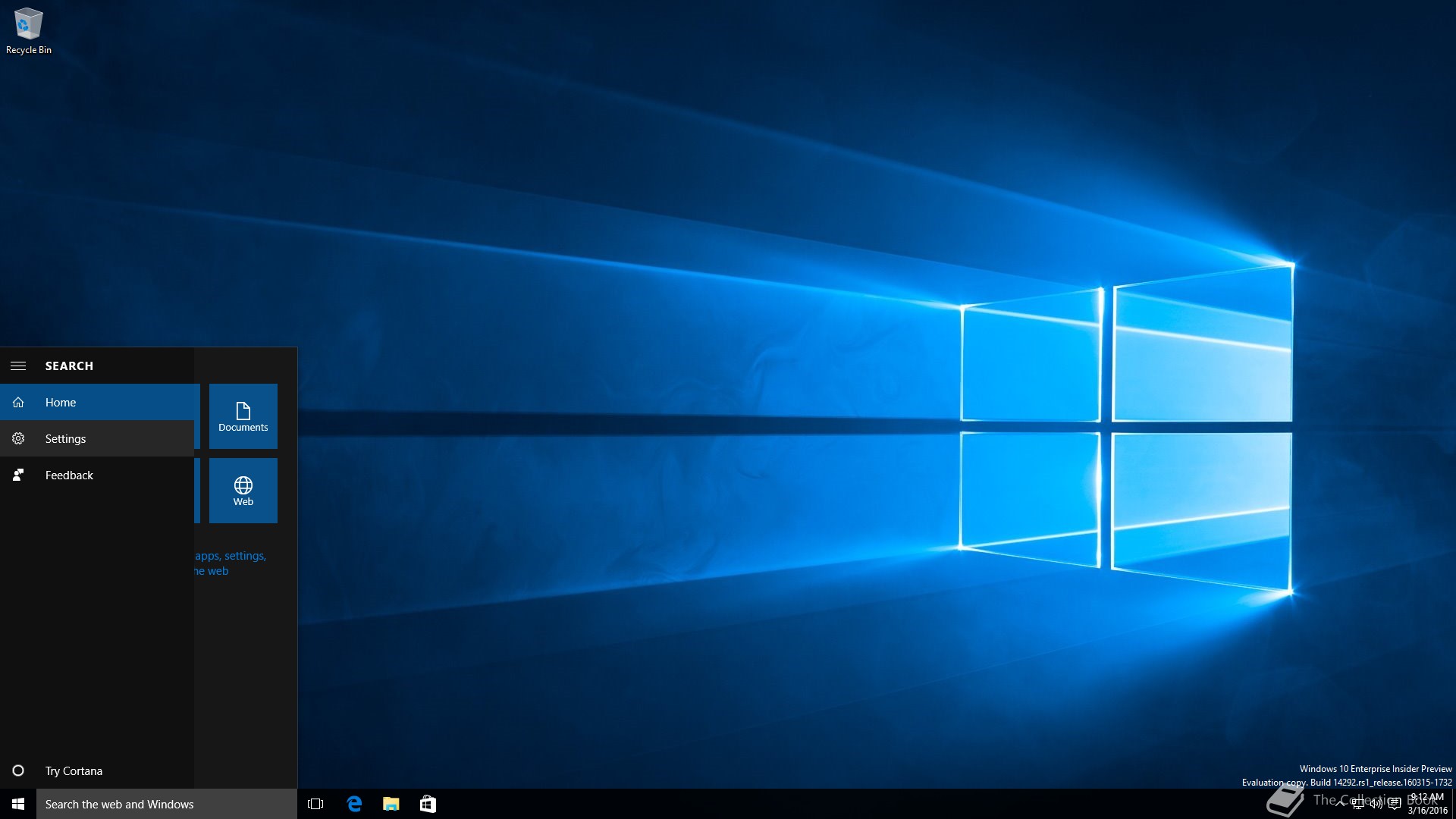Launch Microsoft Edge from the taskbar

pyautogui.click(x=353, y=804)
